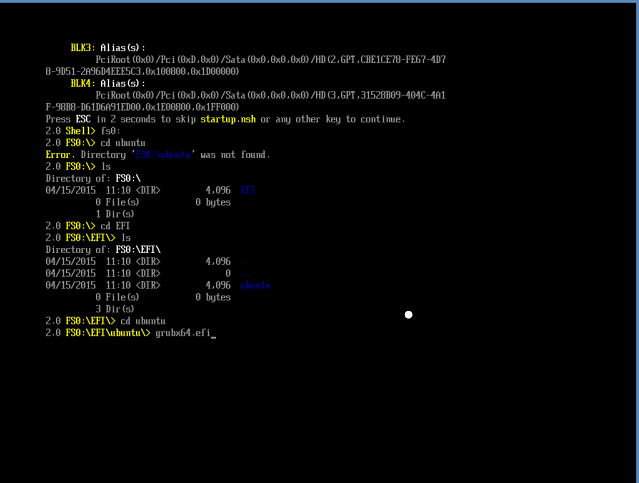Click the white mouse cursor dot
The height and width of the screenshot is (483, 639).
point(408,315)
